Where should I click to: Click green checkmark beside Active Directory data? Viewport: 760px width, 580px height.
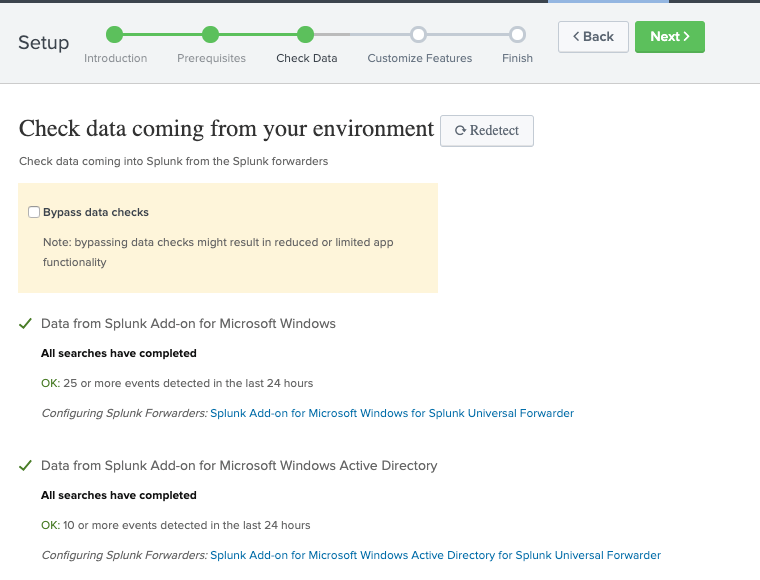[25, 466]
